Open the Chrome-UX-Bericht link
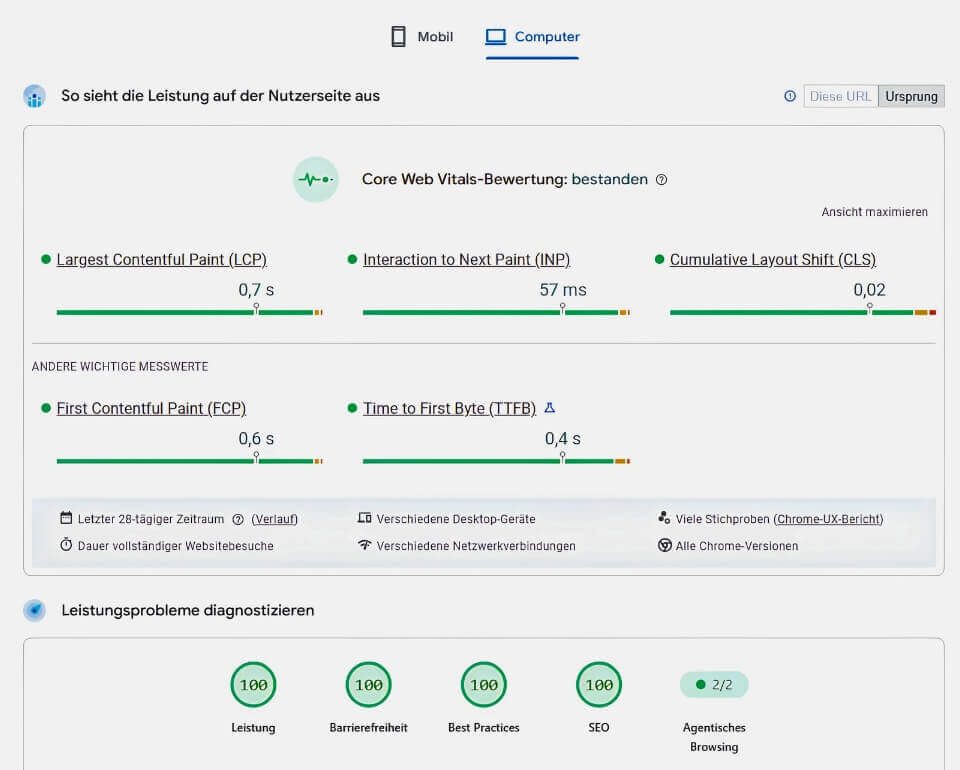960x770 pixels. click(830, 519)
